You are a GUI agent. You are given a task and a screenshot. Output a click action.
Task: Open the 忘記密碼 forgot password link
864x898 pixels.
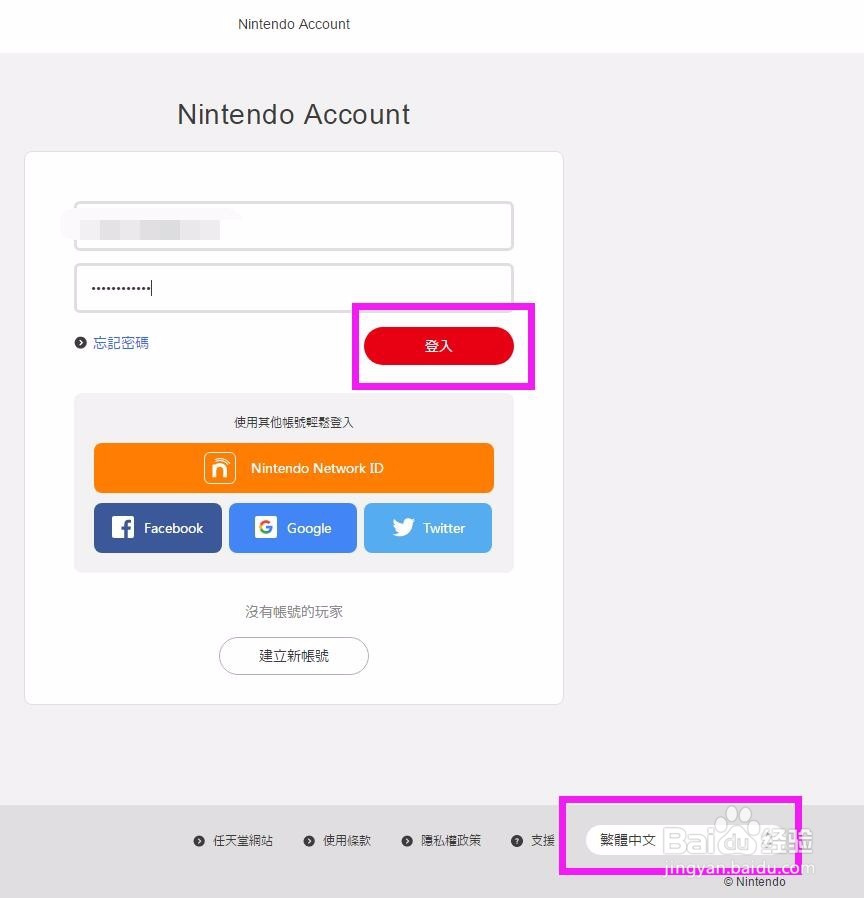pos(121,342)
